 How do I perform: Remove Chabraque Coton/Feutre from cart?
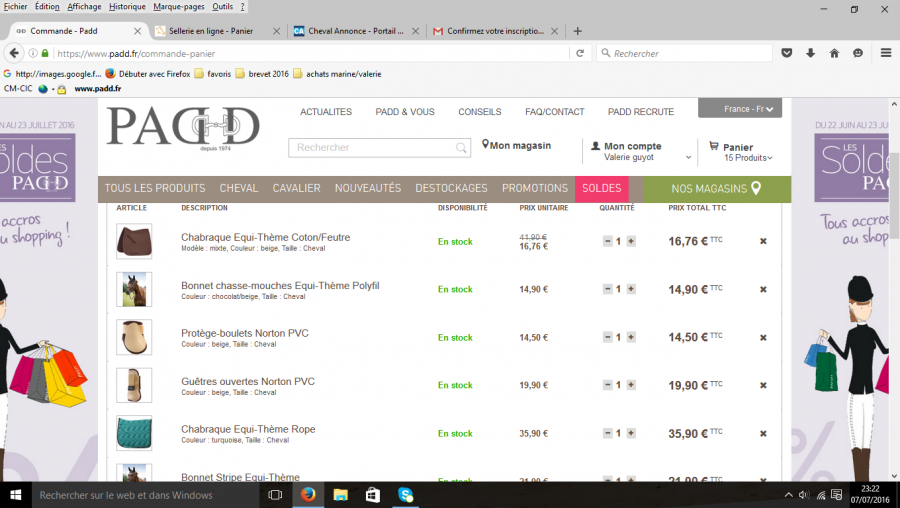(763, 241)
